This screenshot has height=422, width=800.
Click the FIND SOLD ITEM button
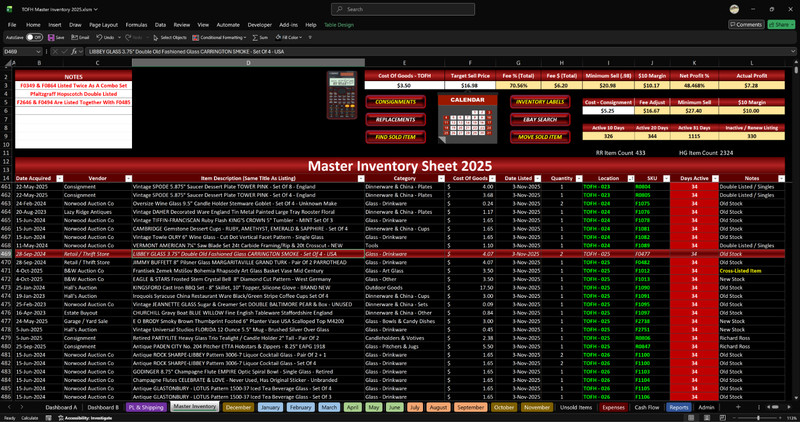coord(395,137)
